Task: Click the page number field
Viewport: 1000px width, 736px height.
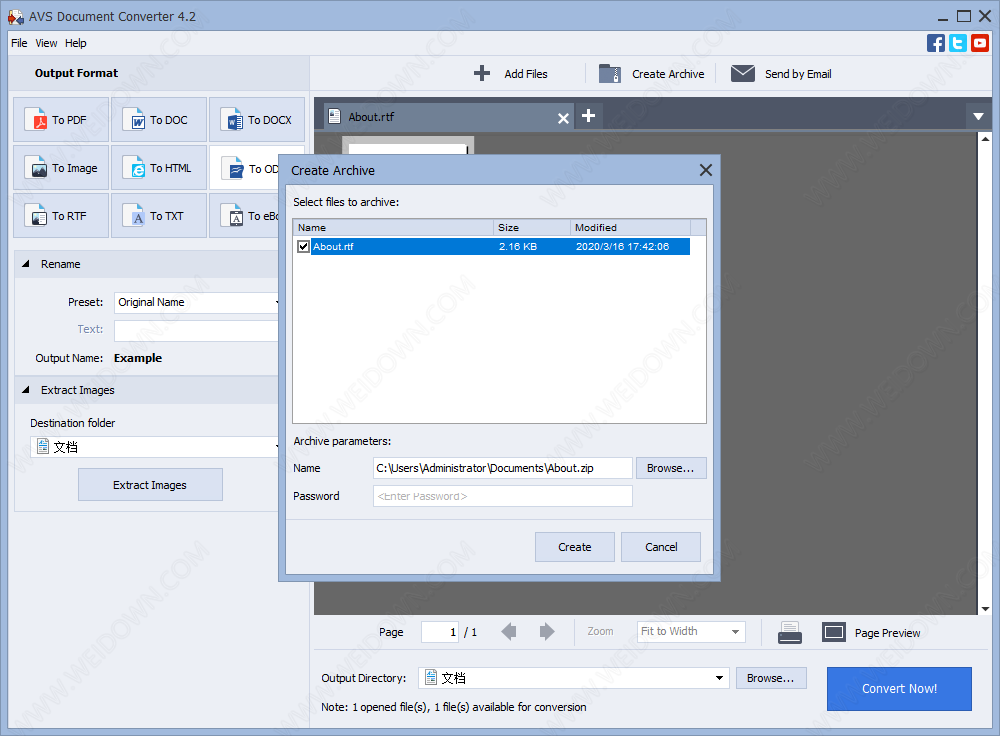Action: [x=440, y=631]
